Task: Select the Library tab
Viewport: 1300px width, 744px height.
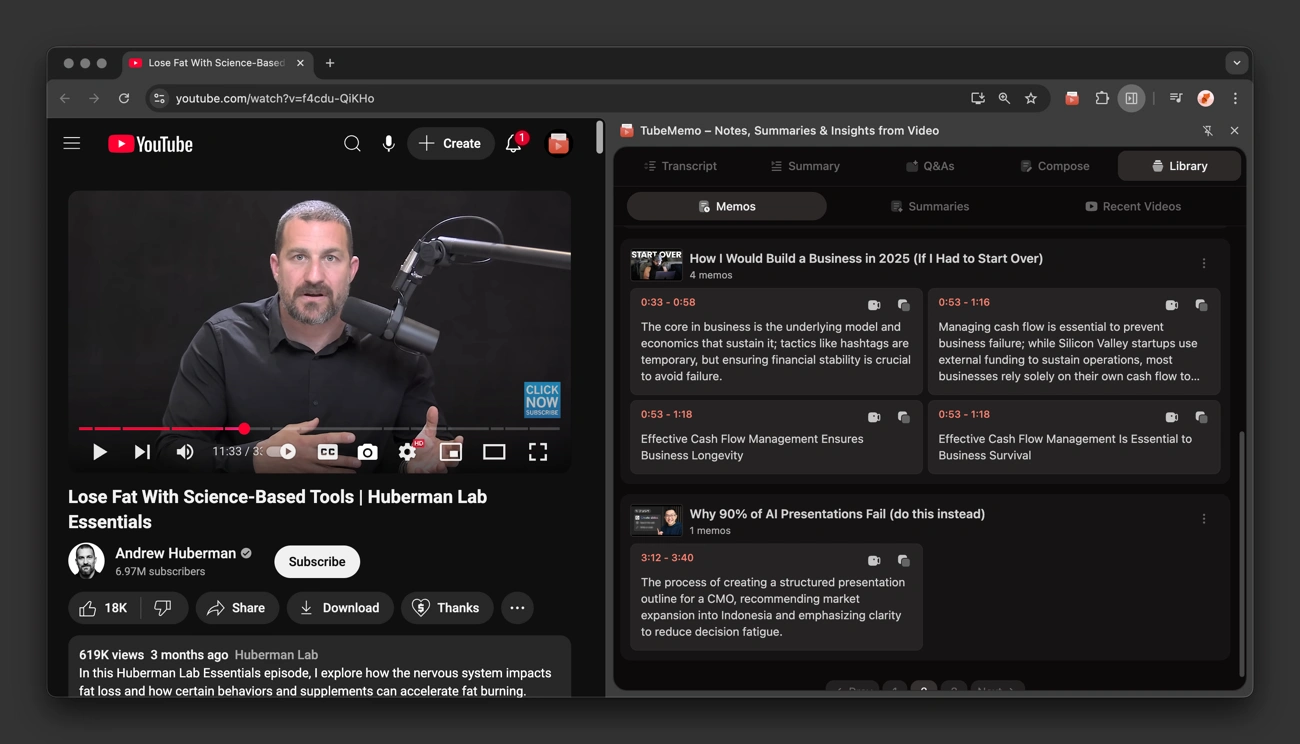Action: point(1180,166)
